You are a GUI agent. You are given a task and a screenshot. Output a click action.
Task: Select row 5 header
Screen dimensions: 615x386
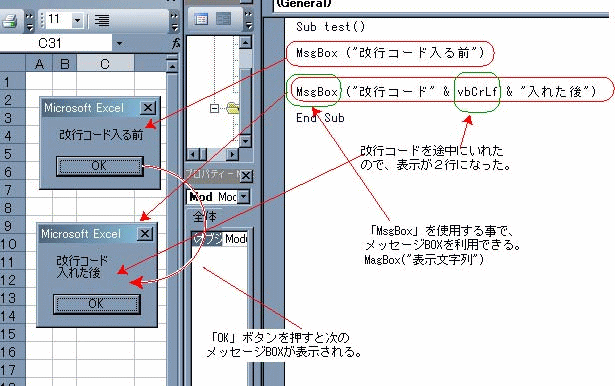(8, 154)
